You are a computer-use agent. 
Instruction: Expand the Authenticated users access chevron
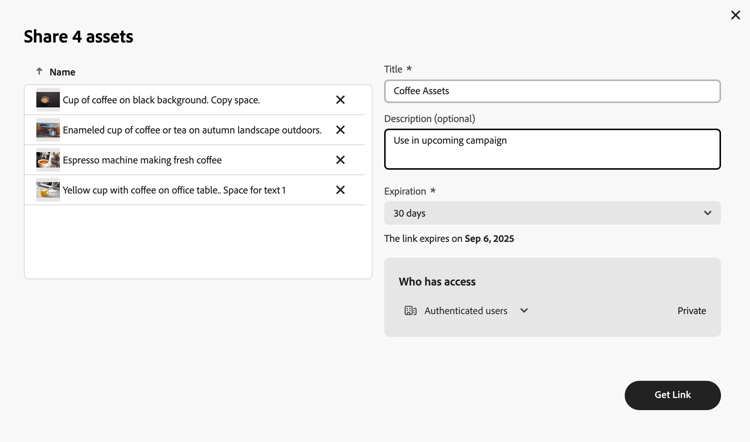pos(524,311)
